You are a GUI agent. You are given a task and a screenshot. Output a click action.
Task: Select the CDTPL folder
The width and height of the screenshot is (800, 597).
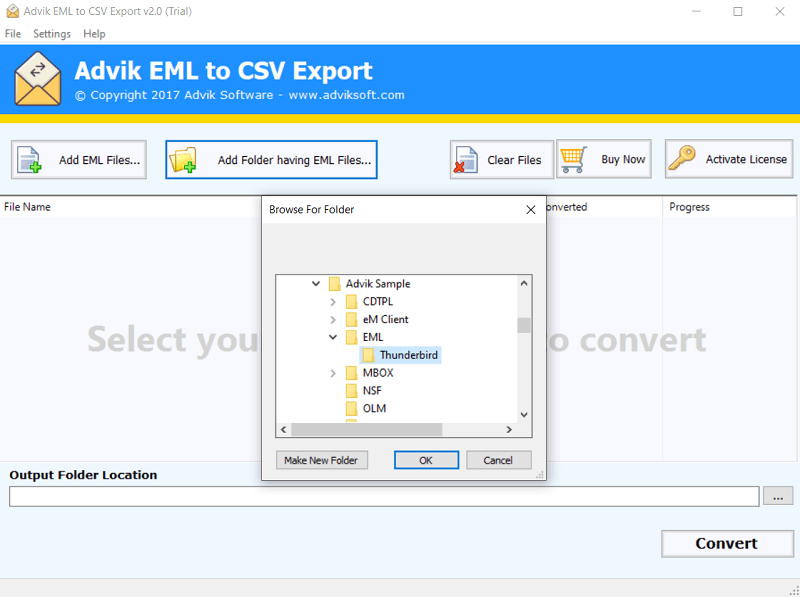click(378, 302)
